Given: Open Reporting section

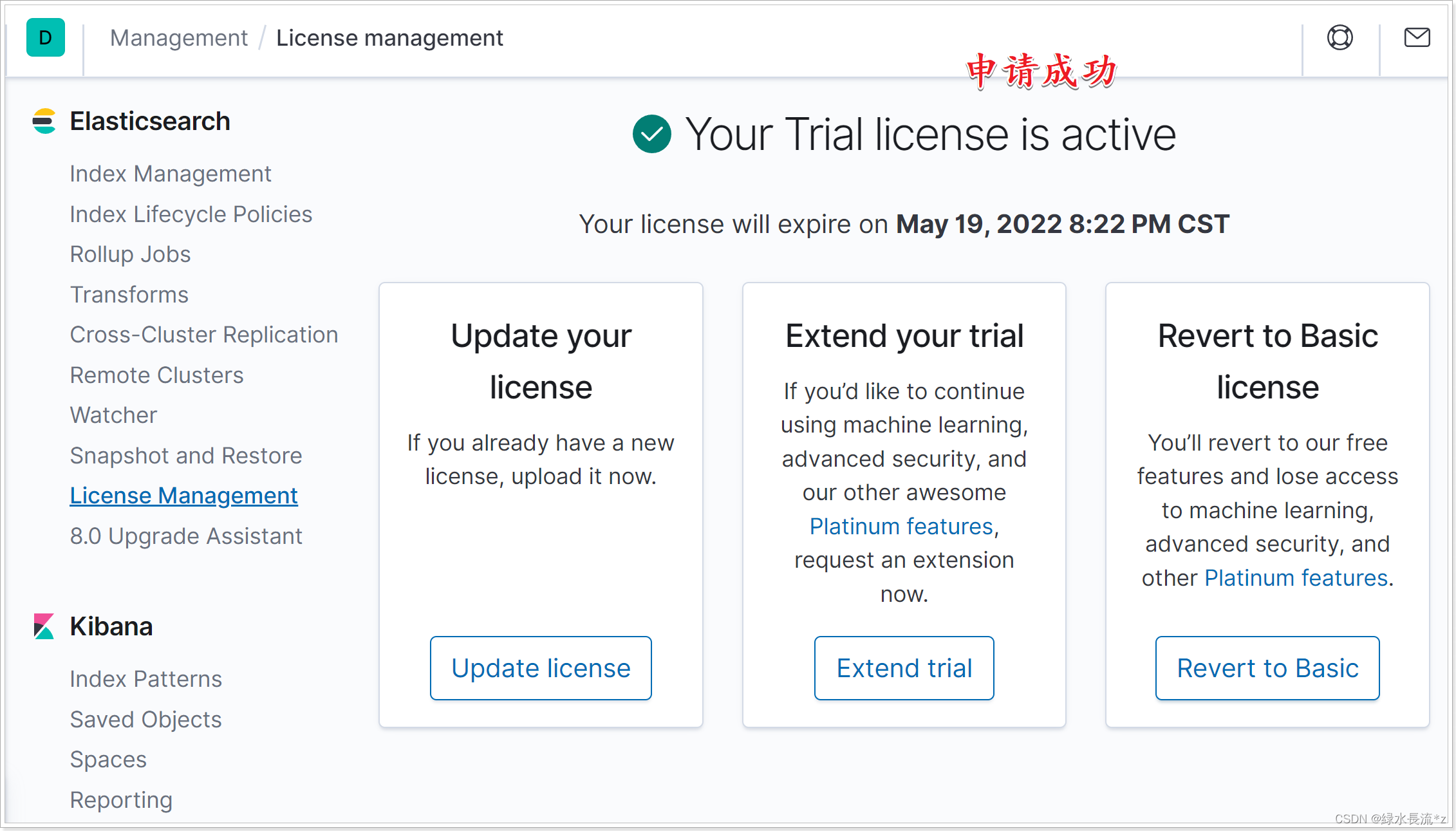Looking at the screenshot, I should coord(121,800).
